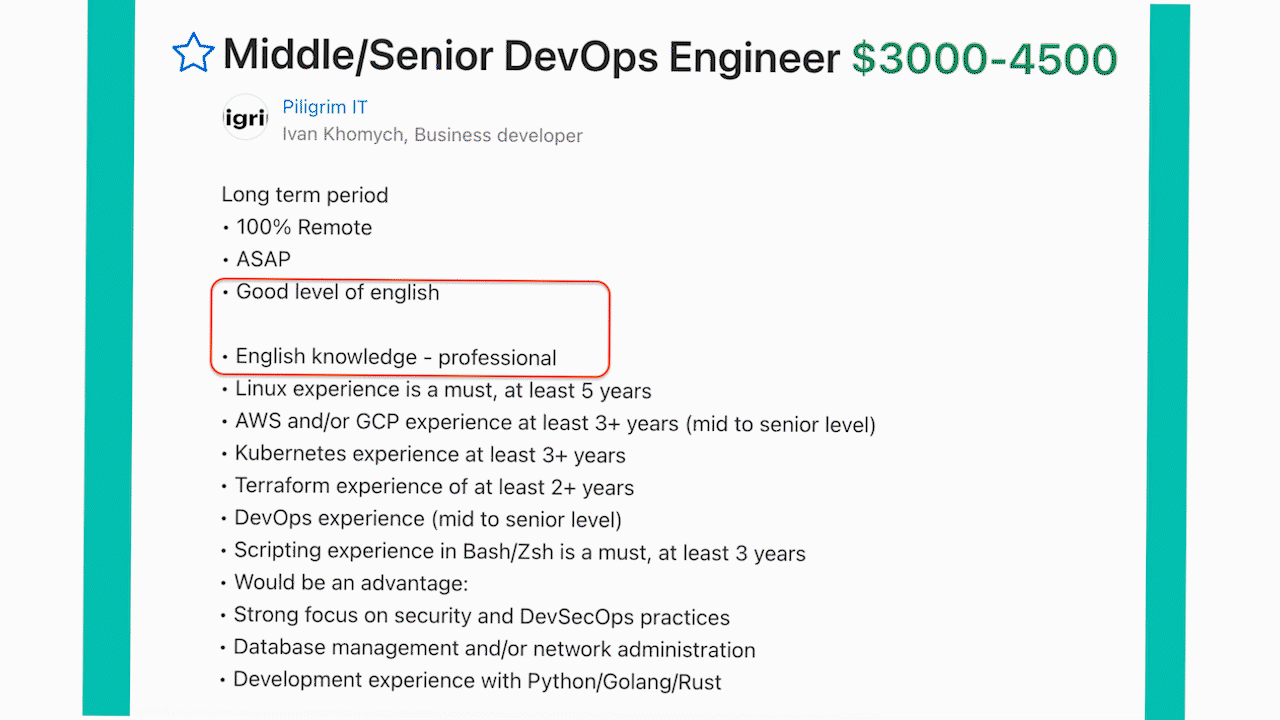Image resolution: width=1280 pixels, height=720 pixels.
Task: Click the $3000-4500 salary text
Action: click(x=984, y=58)
